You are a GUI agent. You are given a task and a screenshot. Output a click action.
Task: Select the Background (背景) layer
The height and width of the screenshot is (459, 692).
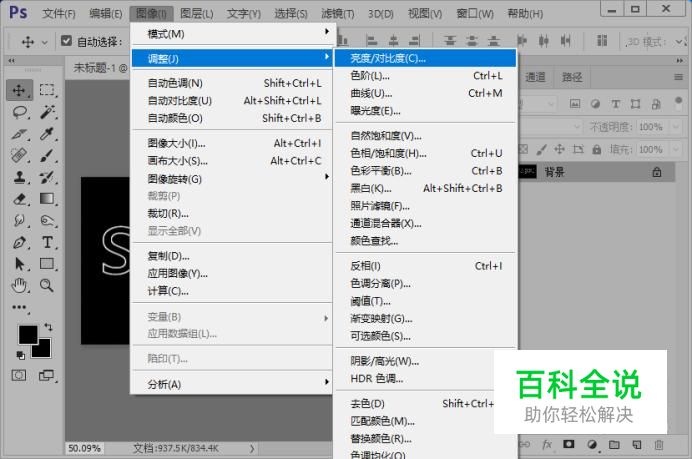597,172
